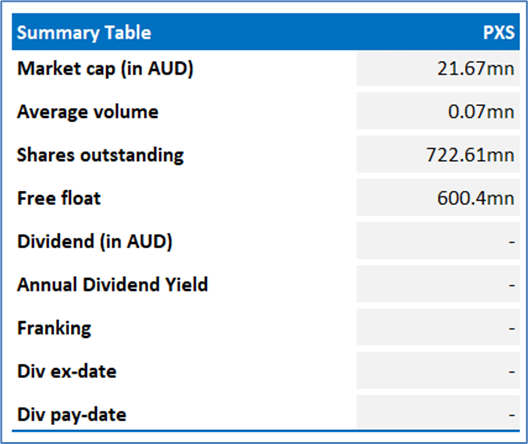Click the Average volume row label
The width and height of the screenshot is (528, 444).
88,112
